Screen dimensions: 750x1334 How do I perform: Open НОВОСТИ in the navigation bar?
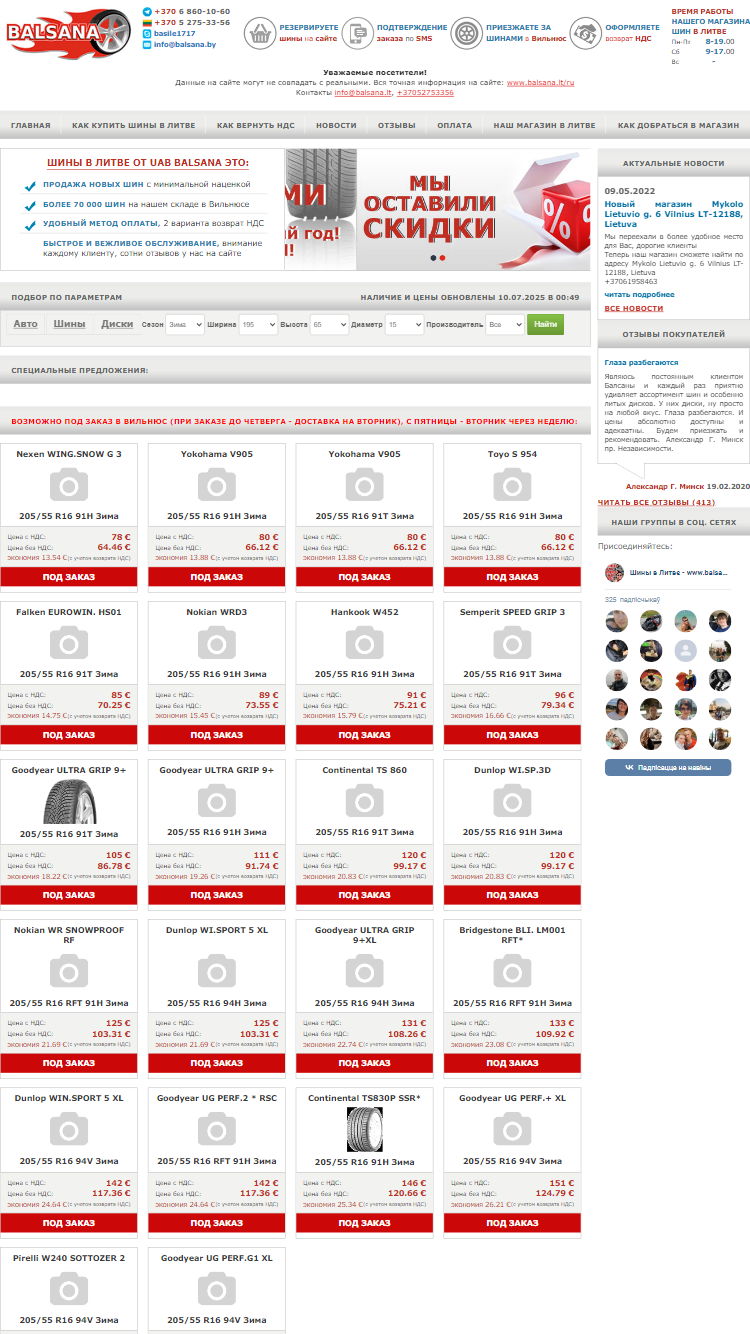click(x=336, y=125)
